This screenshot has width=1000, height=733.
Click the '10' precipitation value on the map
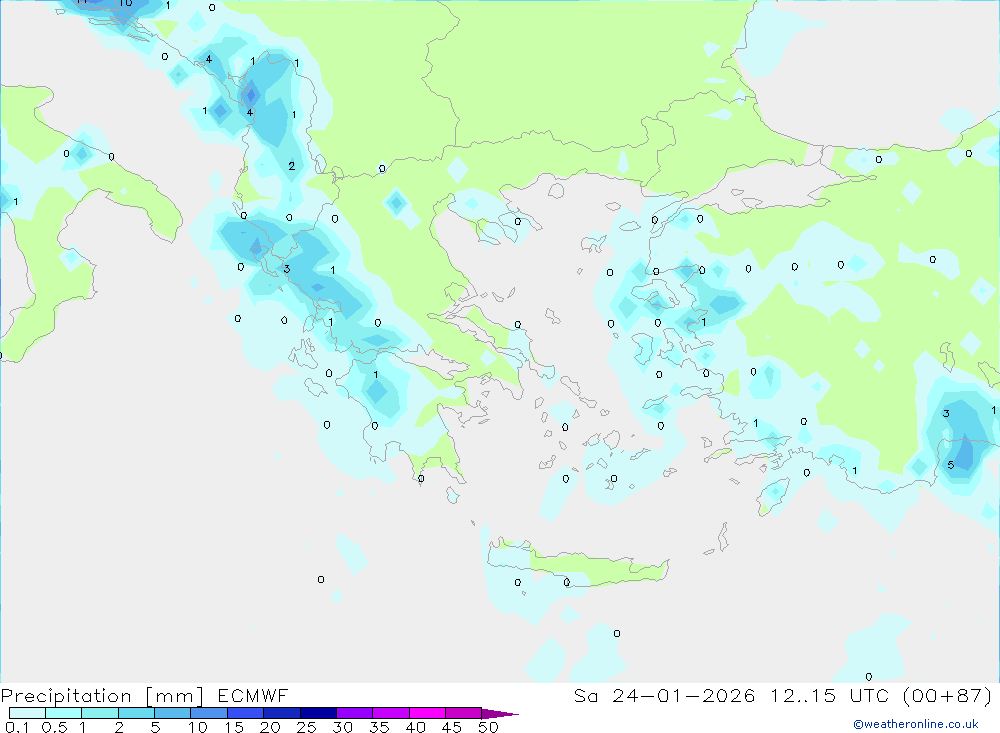click(x=126, y=3)
